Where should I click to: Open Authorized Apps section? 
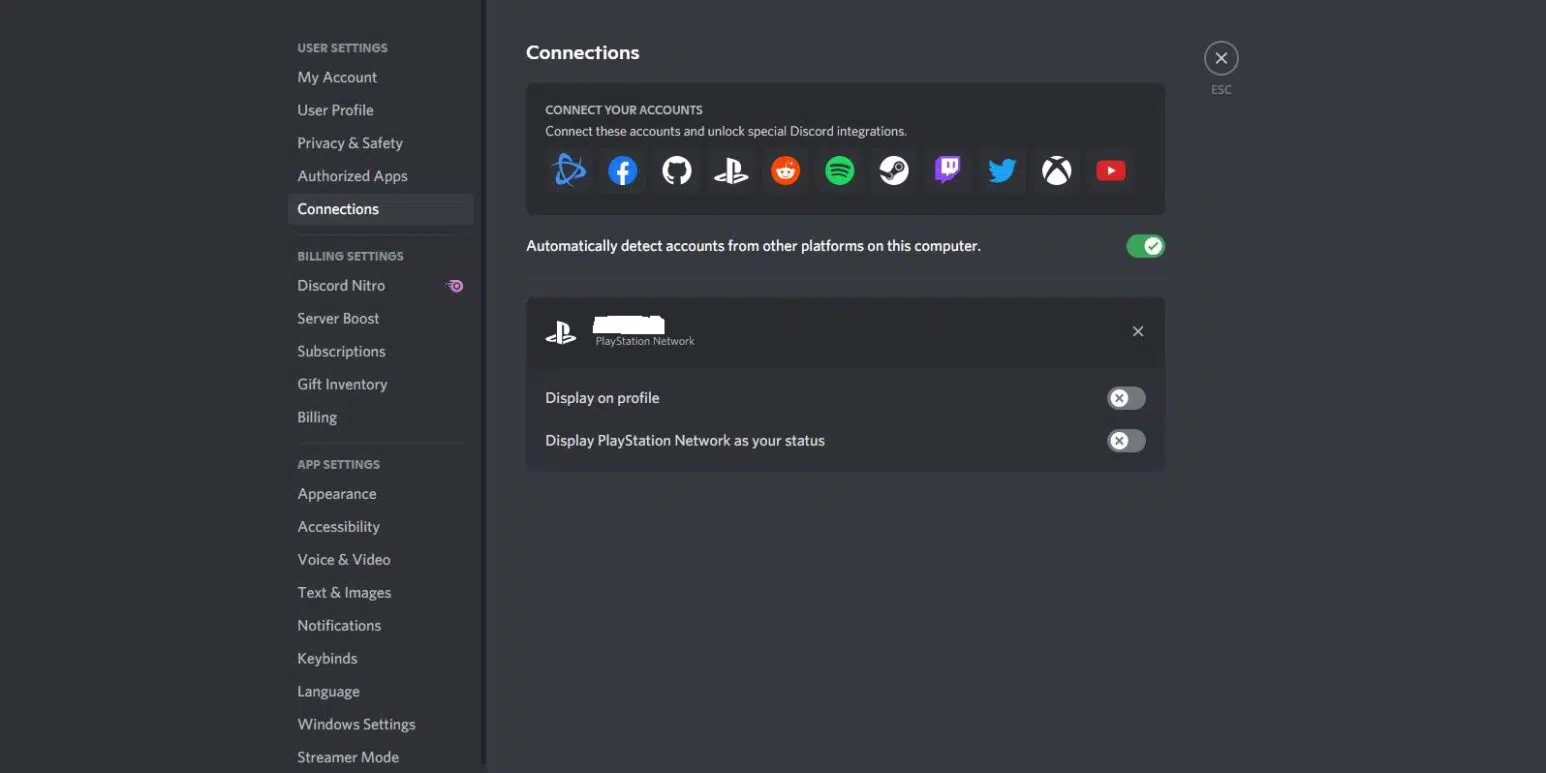point(352,176)
